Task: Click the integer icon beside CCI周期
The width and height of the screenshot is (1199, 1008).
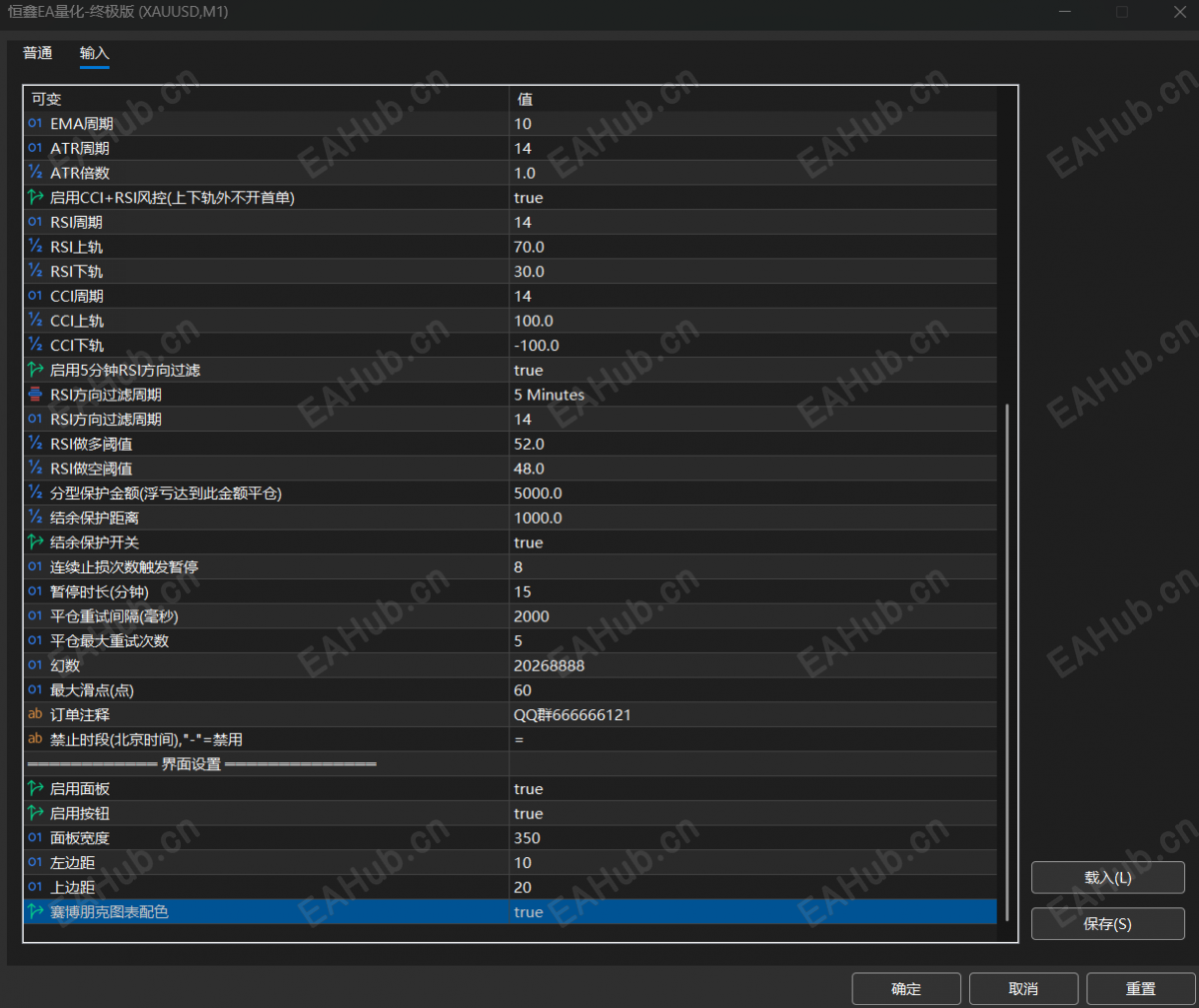Action: (x=35, y=296)
